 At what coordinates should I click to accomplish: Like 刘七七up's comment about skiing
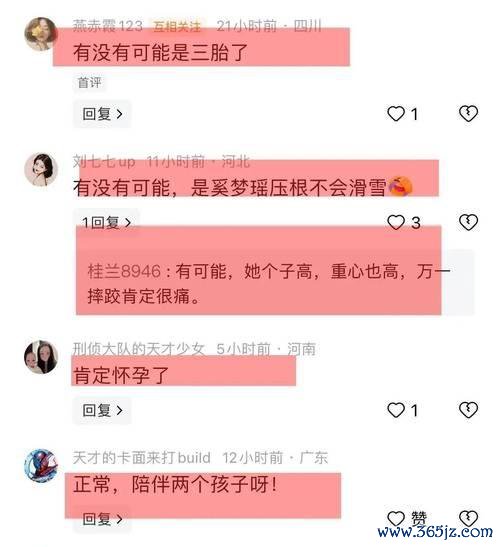tap(396, 222)
